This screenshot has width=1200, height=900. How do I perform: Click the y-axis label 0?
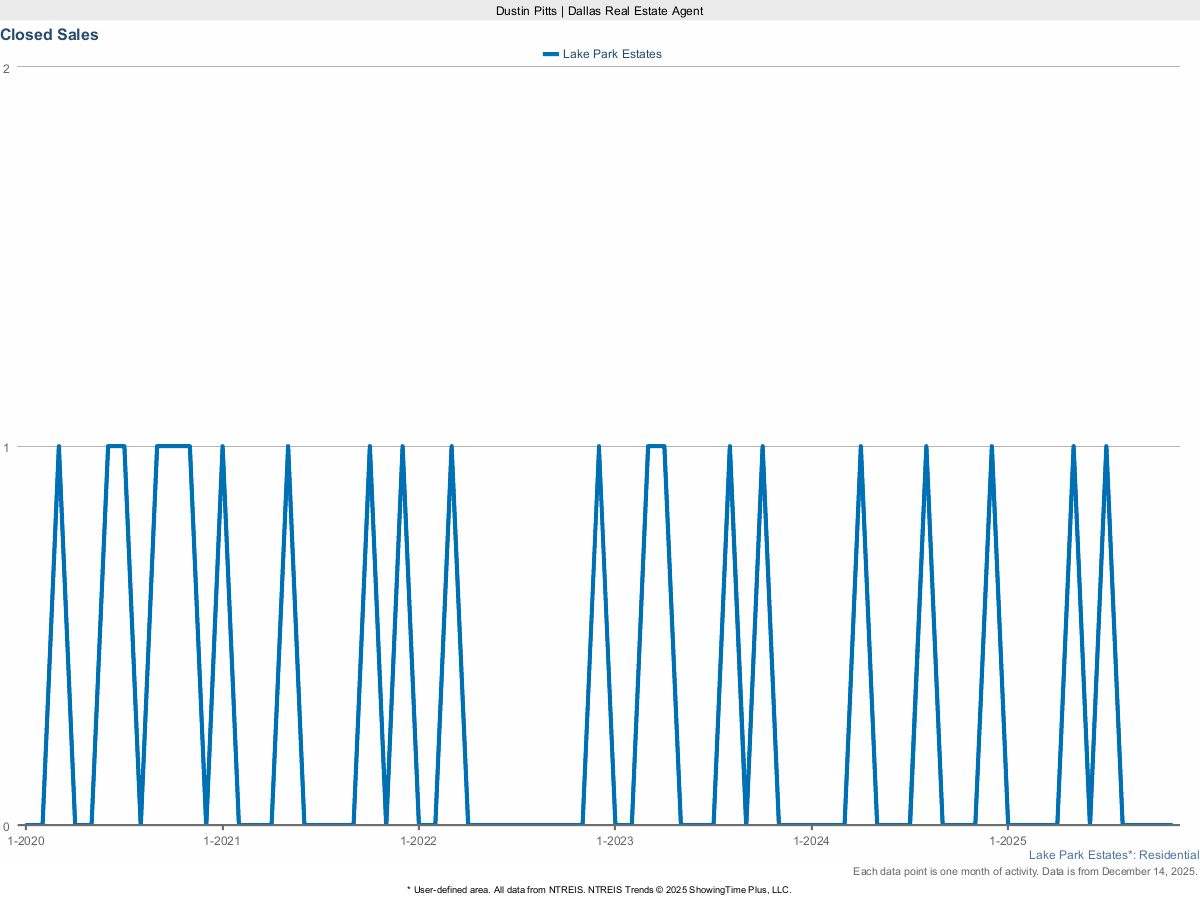6,826
